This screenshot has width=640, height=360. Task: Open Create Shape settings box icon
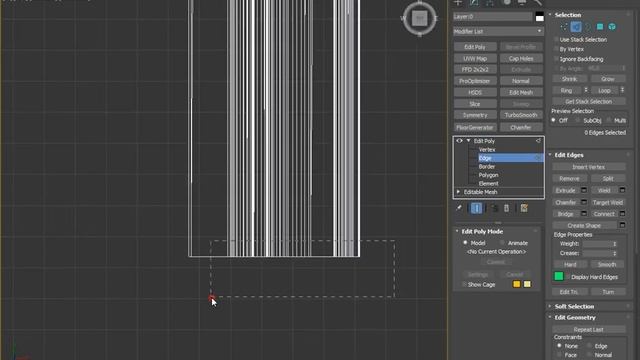[622, 225]
